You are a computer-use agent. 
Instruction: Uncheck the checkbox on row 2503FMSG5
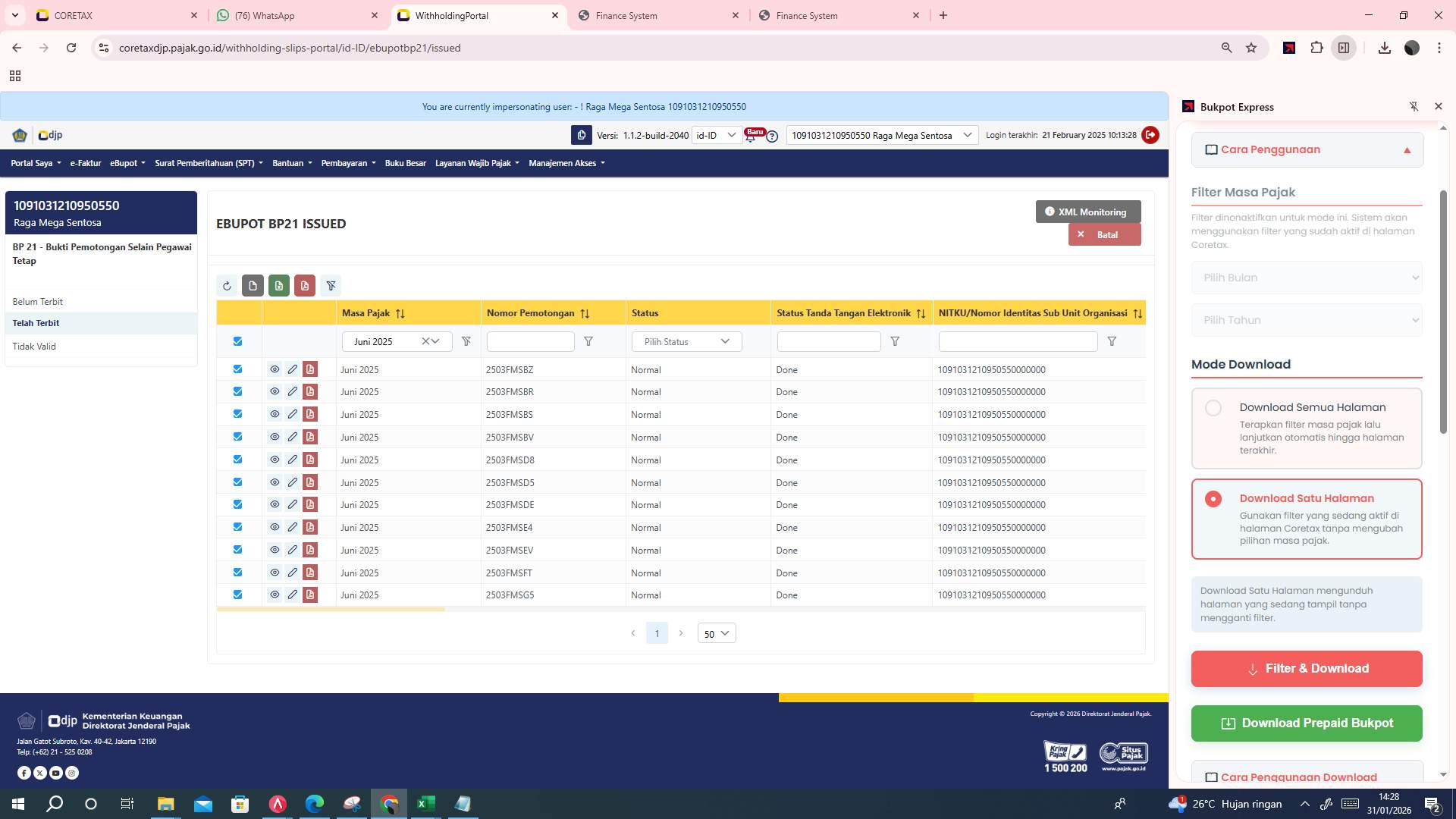[237, 595]
